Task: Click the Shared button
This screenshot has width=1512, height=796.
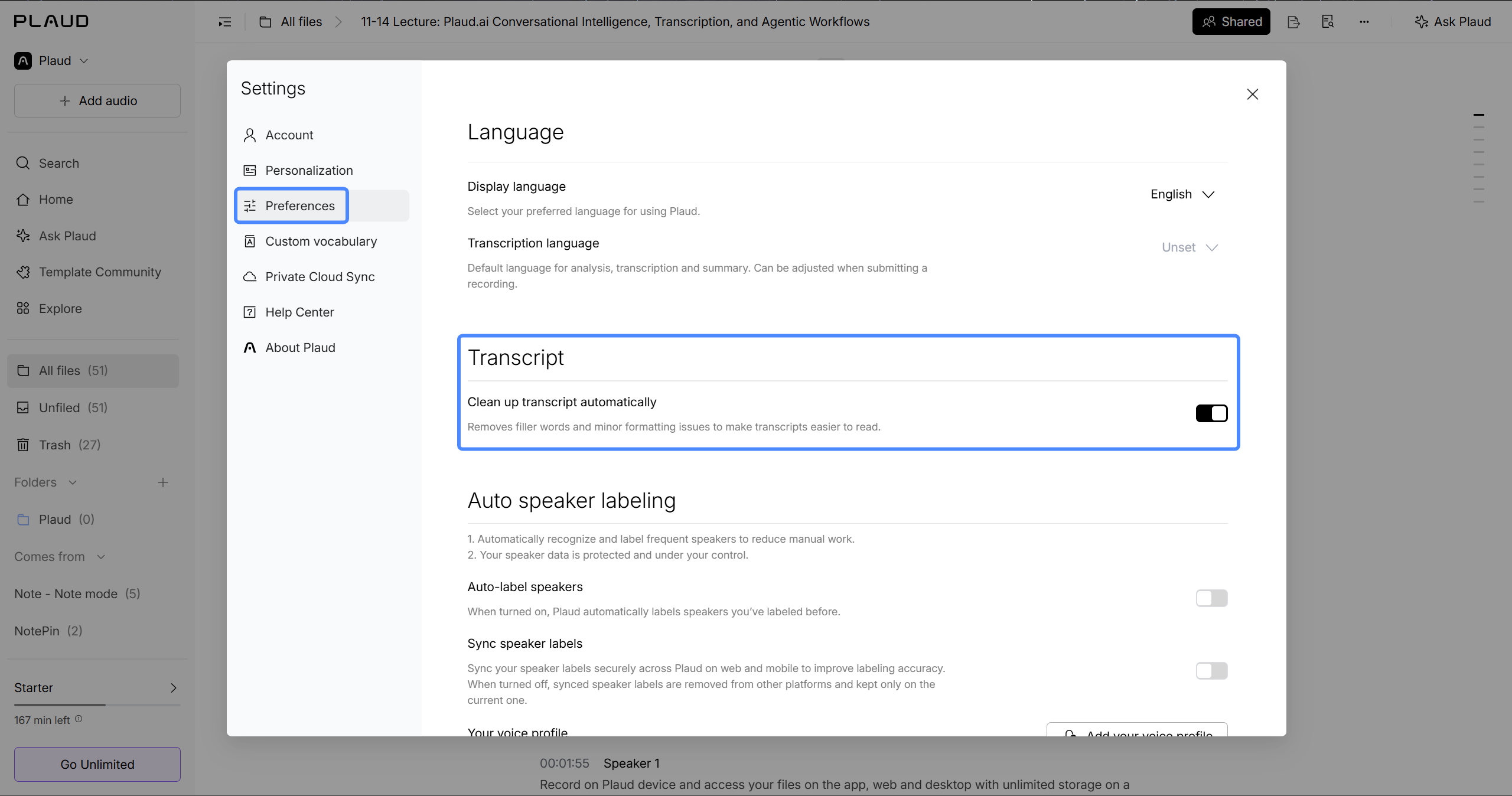Action: (x=1231, y=22)
